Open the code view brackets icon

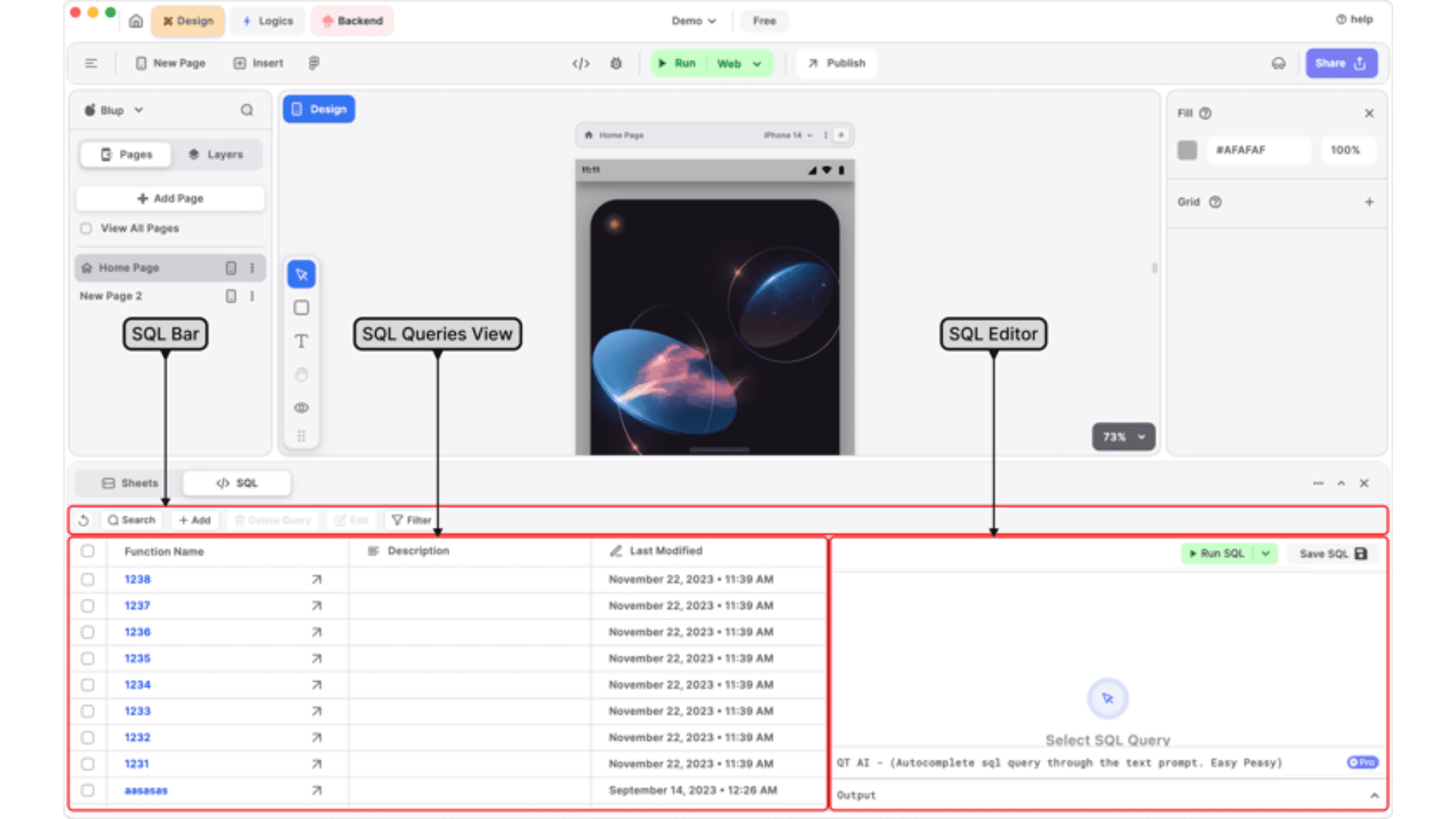click(x=581, y=64)
